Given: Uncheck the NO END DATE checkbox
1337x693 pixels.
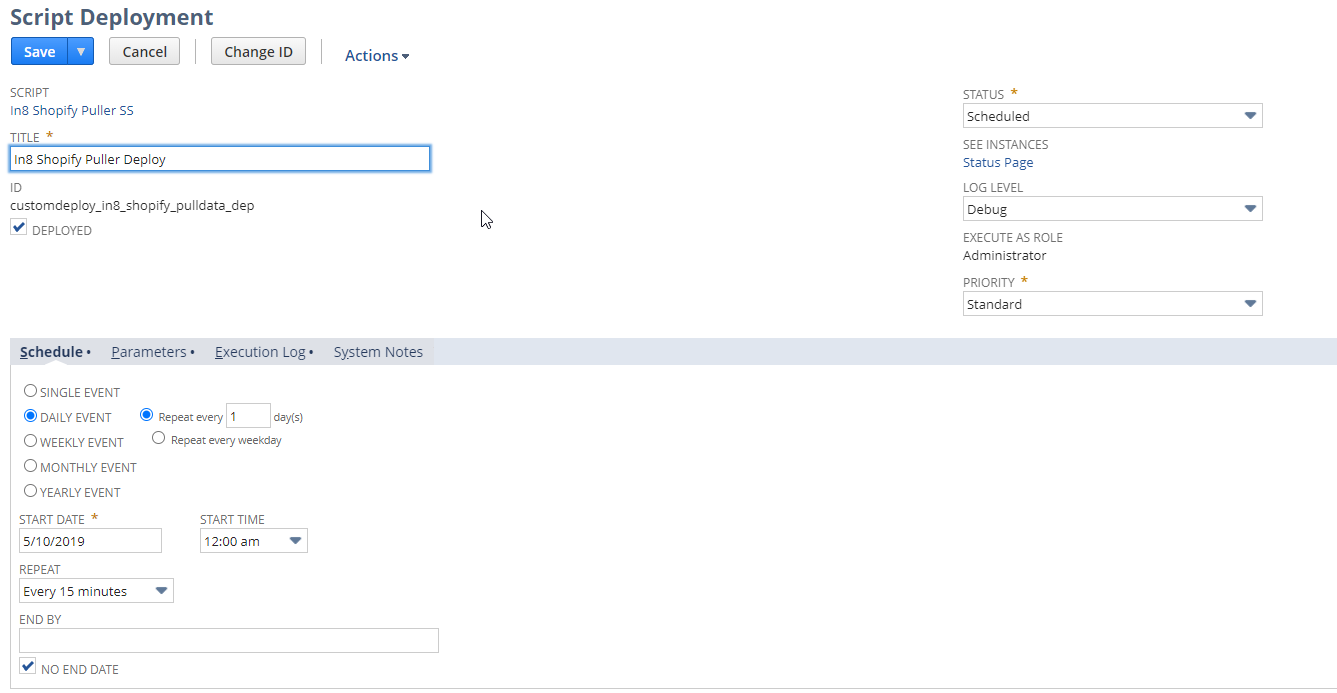Looking at the screenshot, I should [27, 665].
